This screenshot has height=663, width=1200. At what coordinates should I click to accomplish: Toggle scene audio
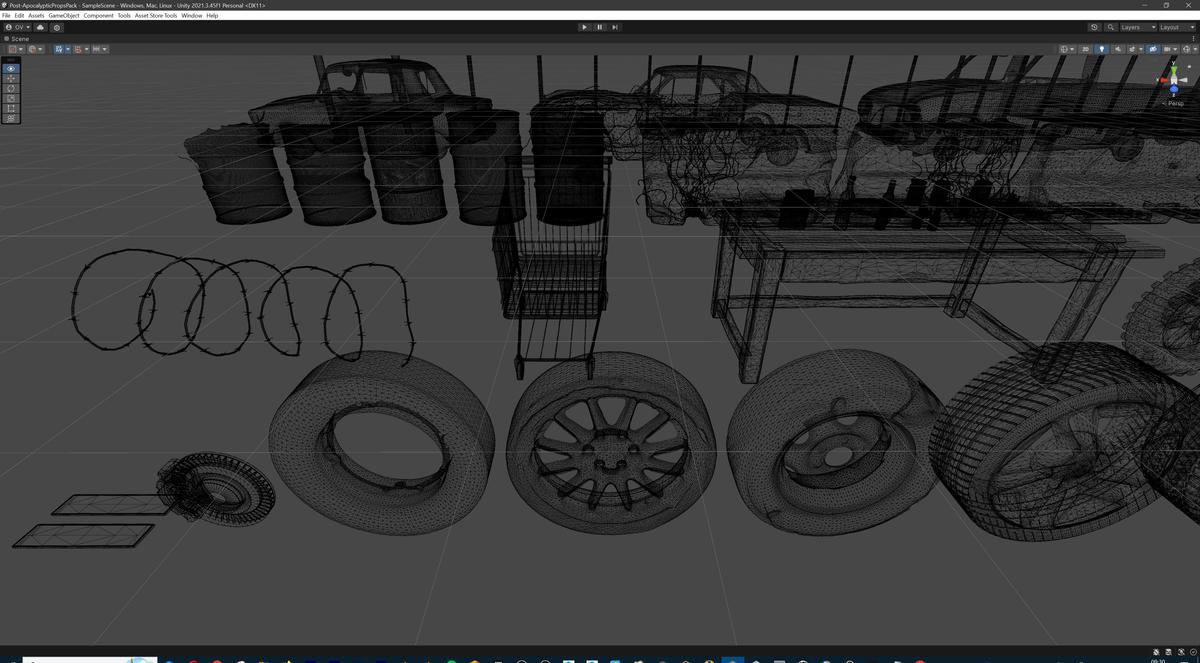pos(1118,48)
